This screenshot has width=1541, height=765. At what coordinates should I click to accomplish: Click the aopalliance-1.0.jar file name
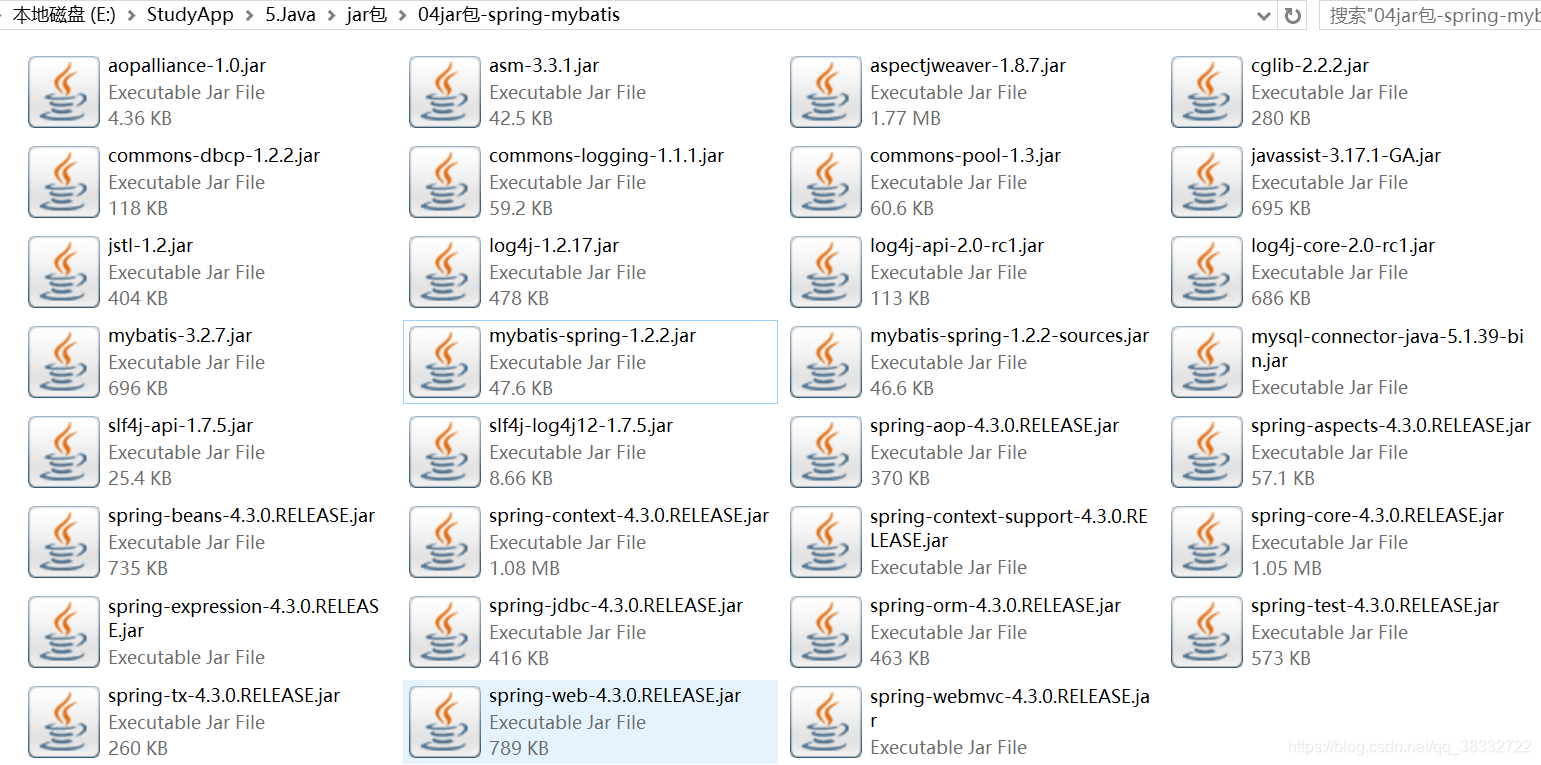tap(187, 66)
